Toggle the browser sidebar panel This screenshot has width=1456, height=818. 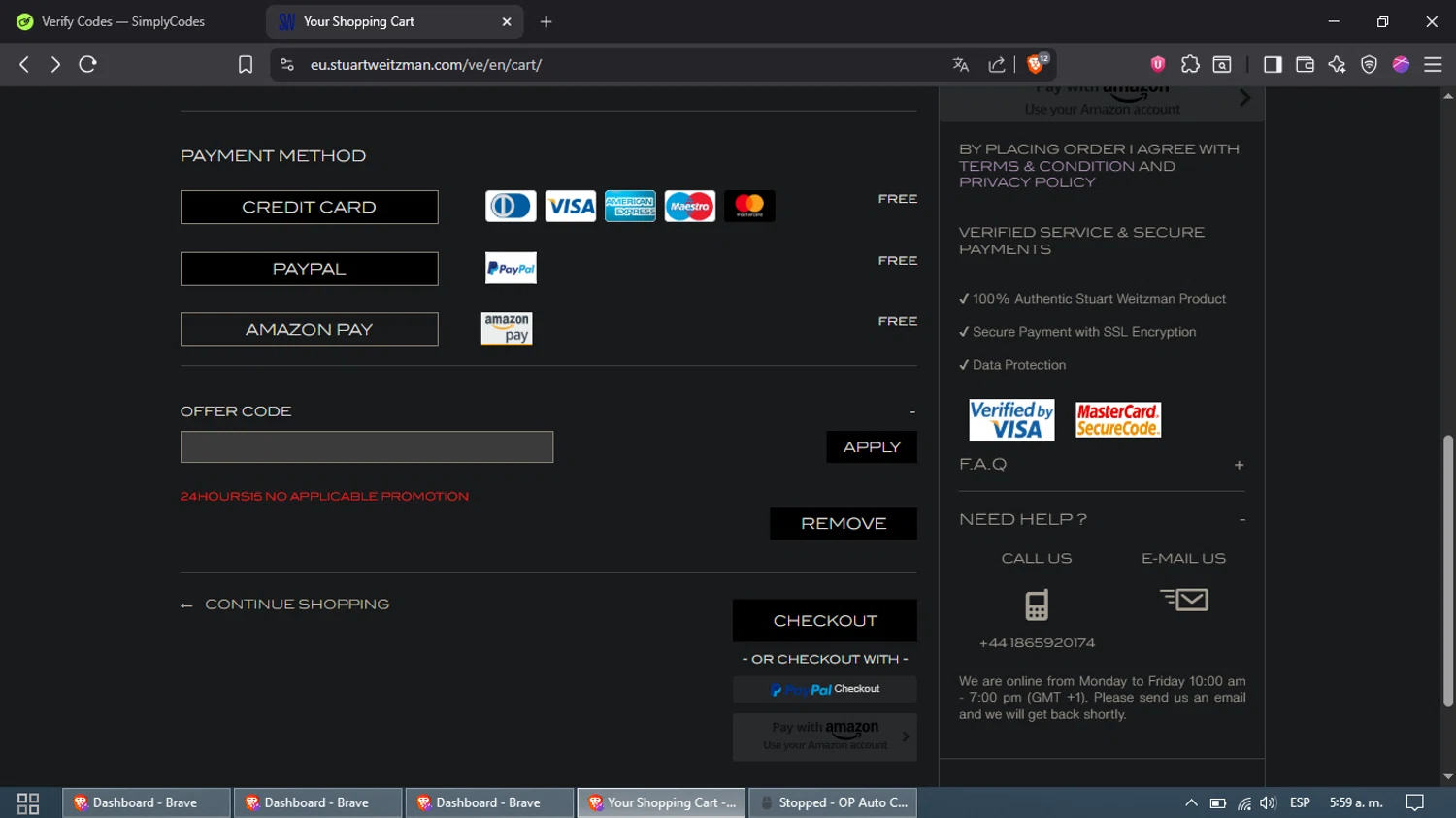coord(1273,64)
